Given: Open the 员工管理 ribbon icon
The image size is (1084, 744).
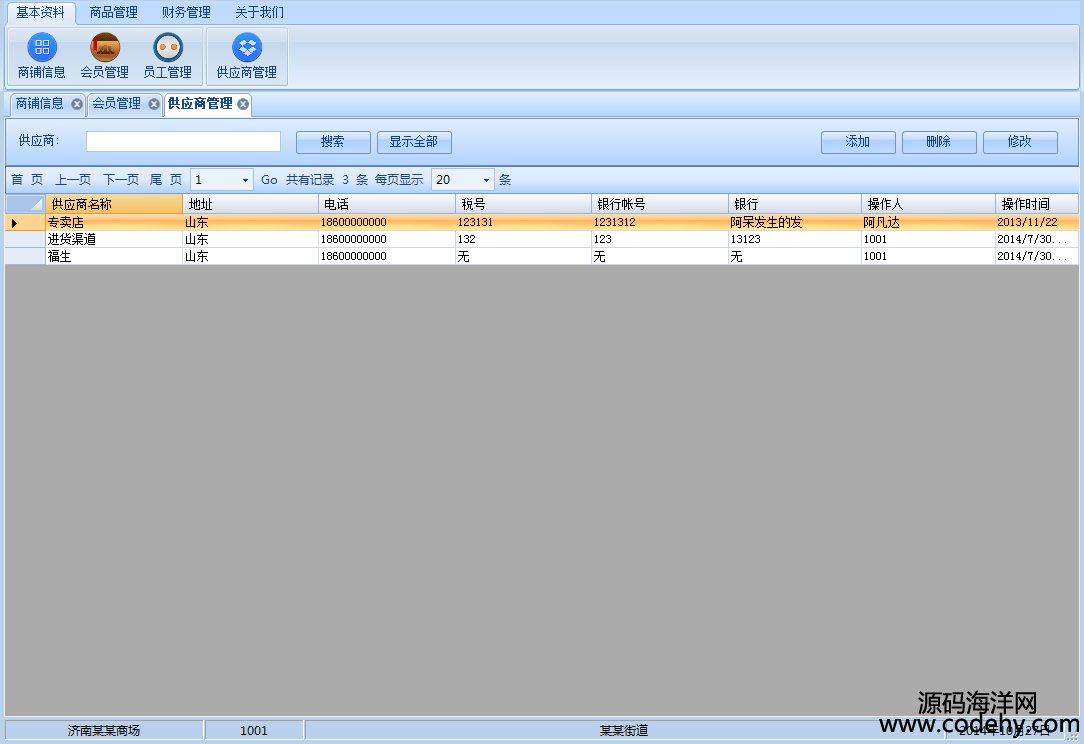Looking at the screenshot, I should [167, 56].
